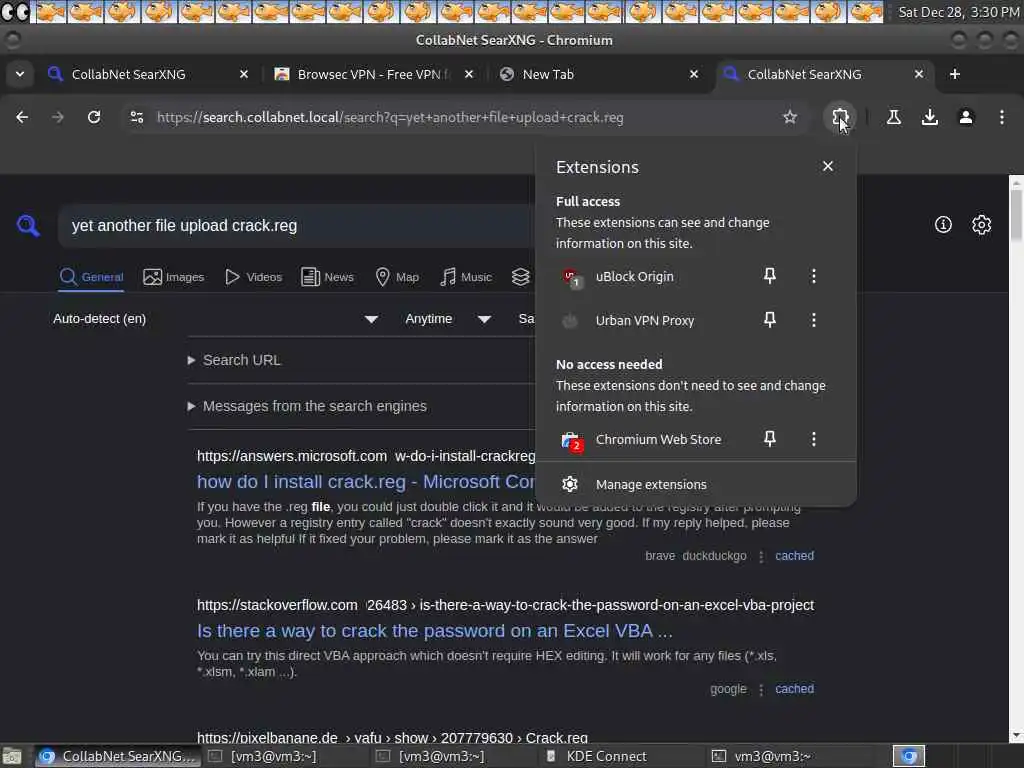The width and height of the screenshot is (1024, 768).
Task: Select the Music search category
Action: tap(466, 277)
